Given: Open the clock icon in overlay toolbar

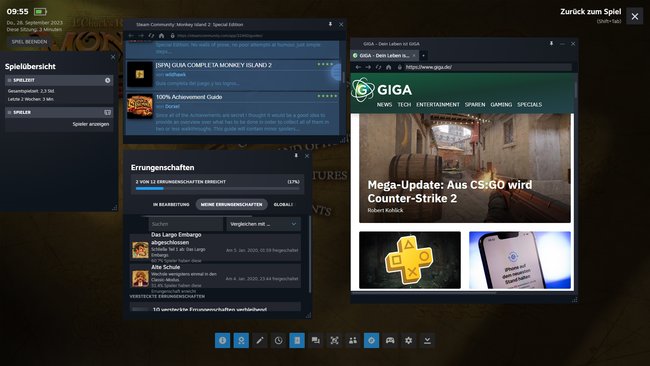Looking at the screenshot, I should tap(278, 340).
